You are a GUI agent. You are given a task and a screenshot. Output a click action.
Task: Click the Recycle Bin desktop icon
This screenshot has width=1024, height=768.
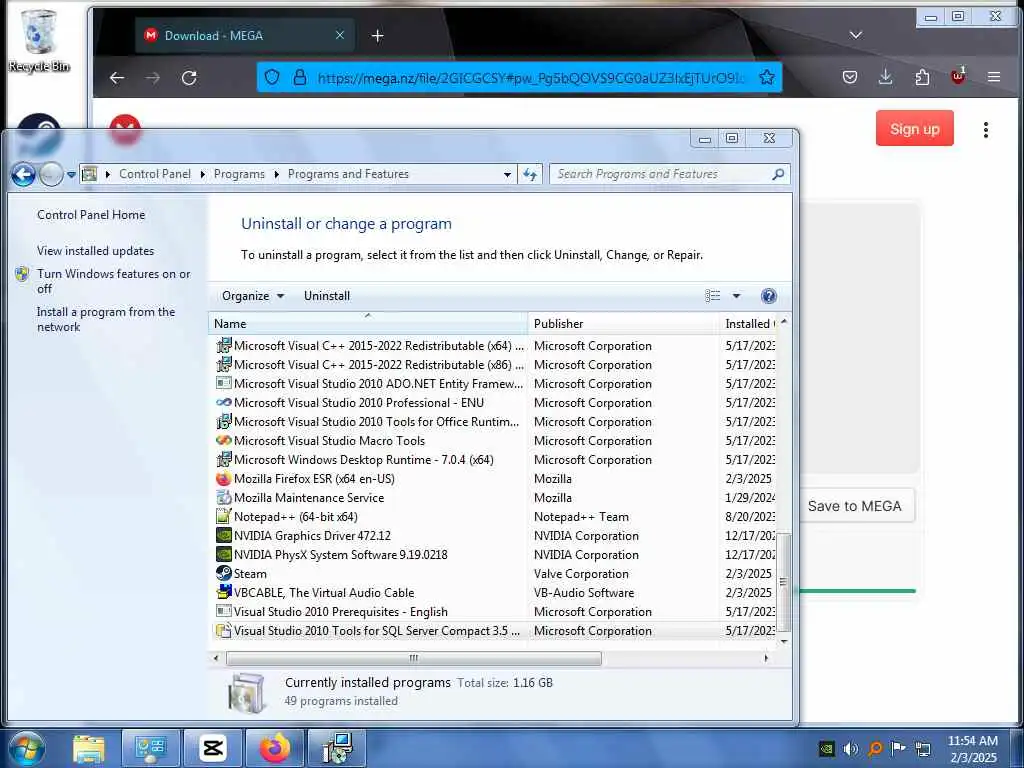click(39, 40)
